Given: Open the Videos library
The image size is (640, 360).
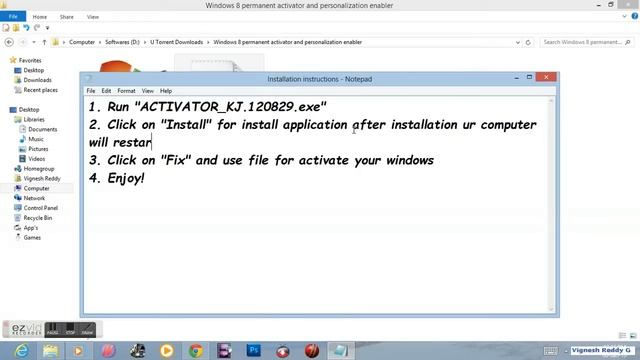Looking at the screenshot, I should [x=36, y=159].
